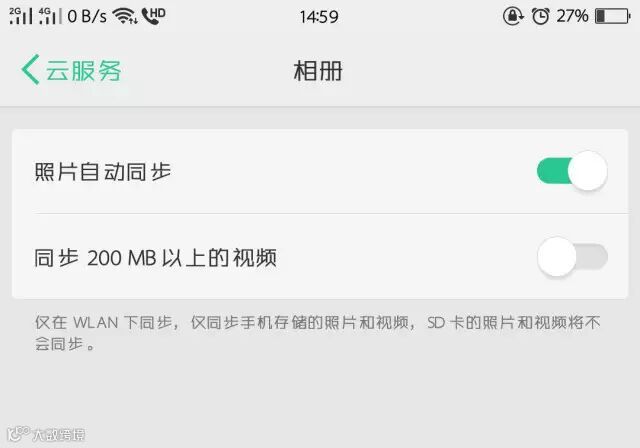Tap the 2G signal strength icon

[x=21, y=16]
